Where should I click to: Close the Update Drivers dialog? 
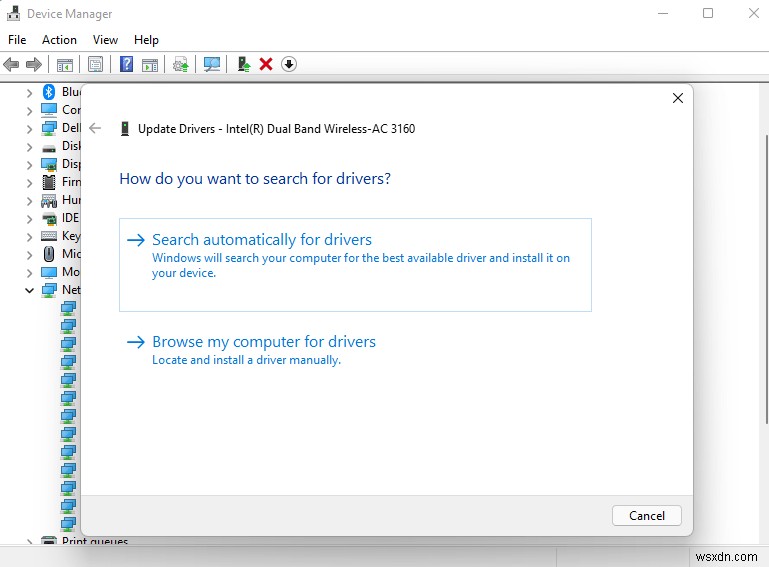coord(678,98)
